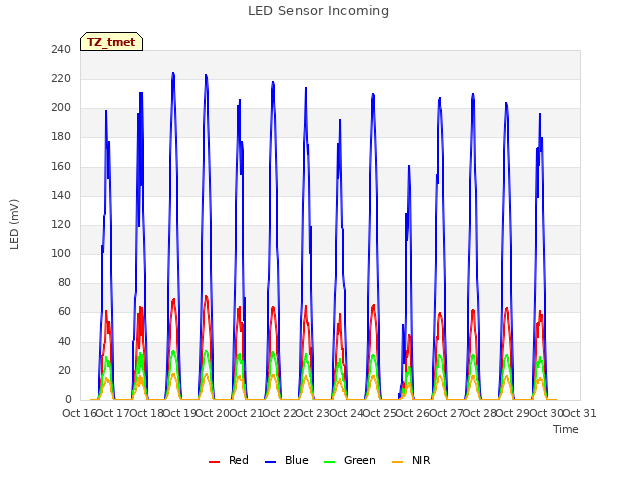Image resolution: width=640 pixels, height=480 pixels.
Task: Click the TZ_tmet annotation label
Action: point(111,42)
